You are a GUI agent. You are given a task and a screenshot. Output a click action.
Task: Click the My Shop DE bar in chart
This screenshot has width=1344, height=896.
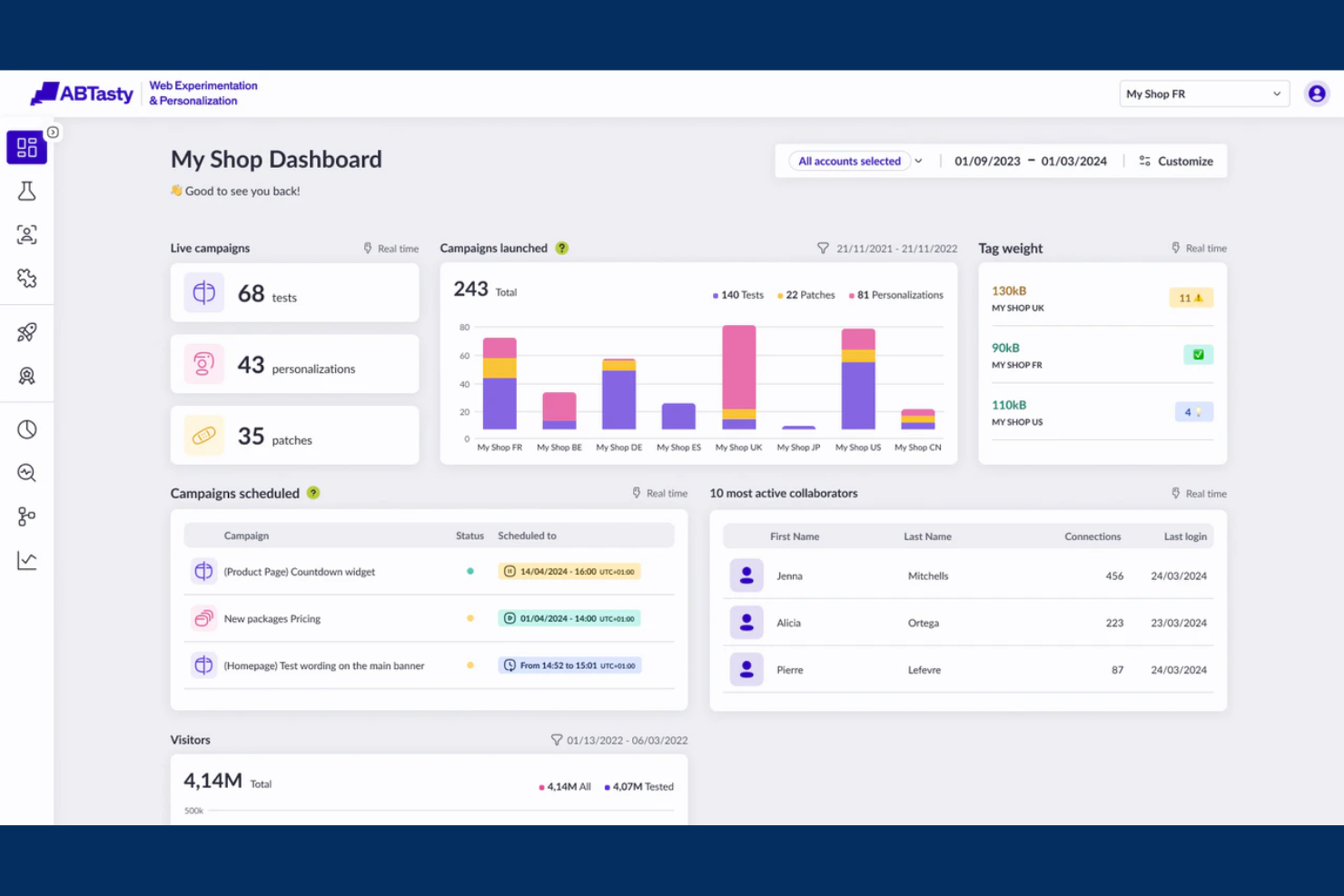[619, 394]
